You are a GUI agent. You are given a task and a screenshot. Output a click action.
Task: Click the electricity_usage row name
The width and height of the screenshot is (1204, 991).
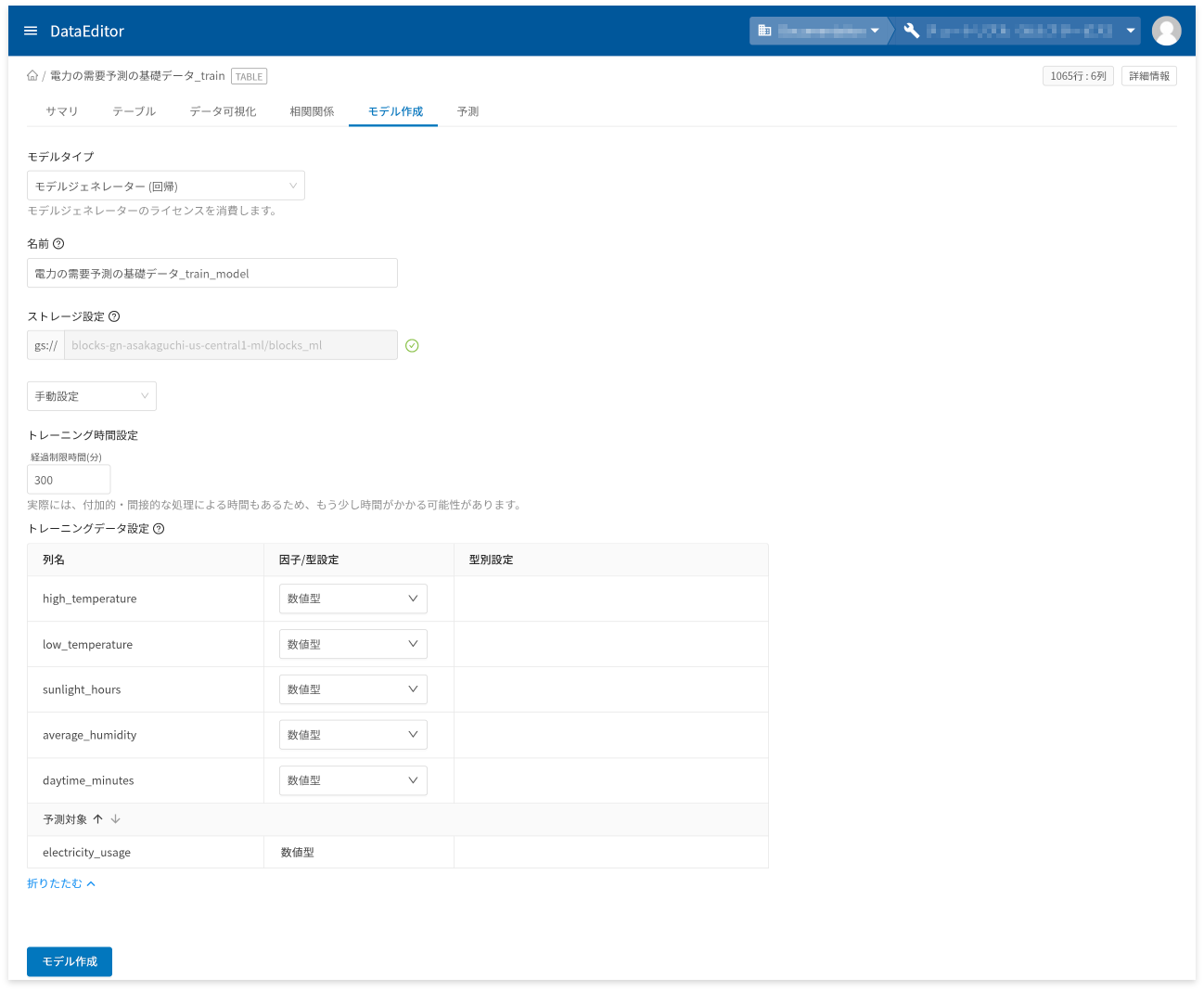86,853
